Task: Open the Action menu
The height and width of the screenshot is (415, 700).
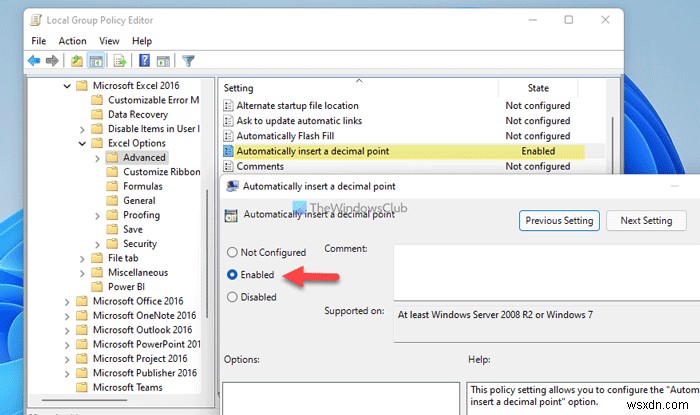Action: click(72, 41)
